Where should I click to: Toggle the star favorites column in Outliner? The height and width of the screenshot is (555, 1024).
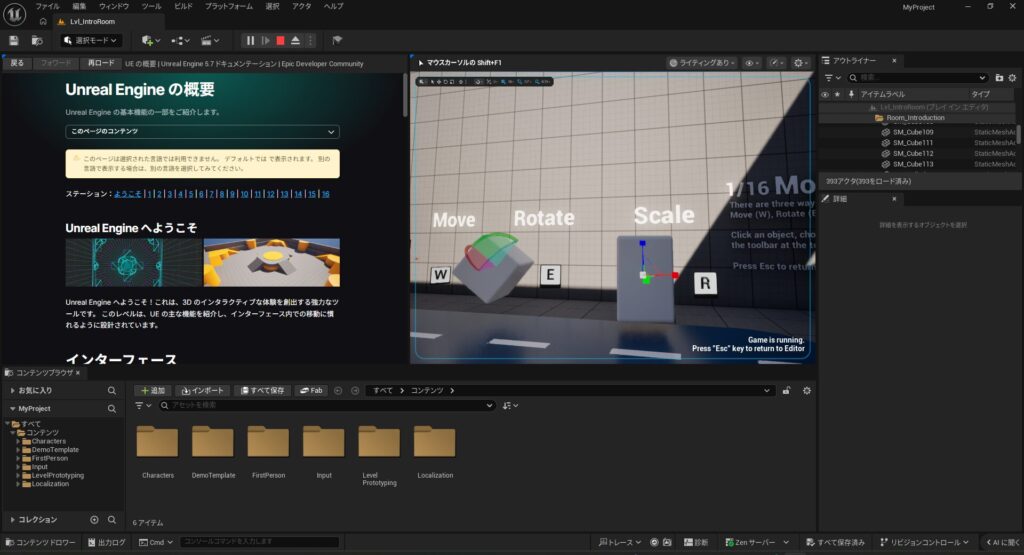(837, 94)
